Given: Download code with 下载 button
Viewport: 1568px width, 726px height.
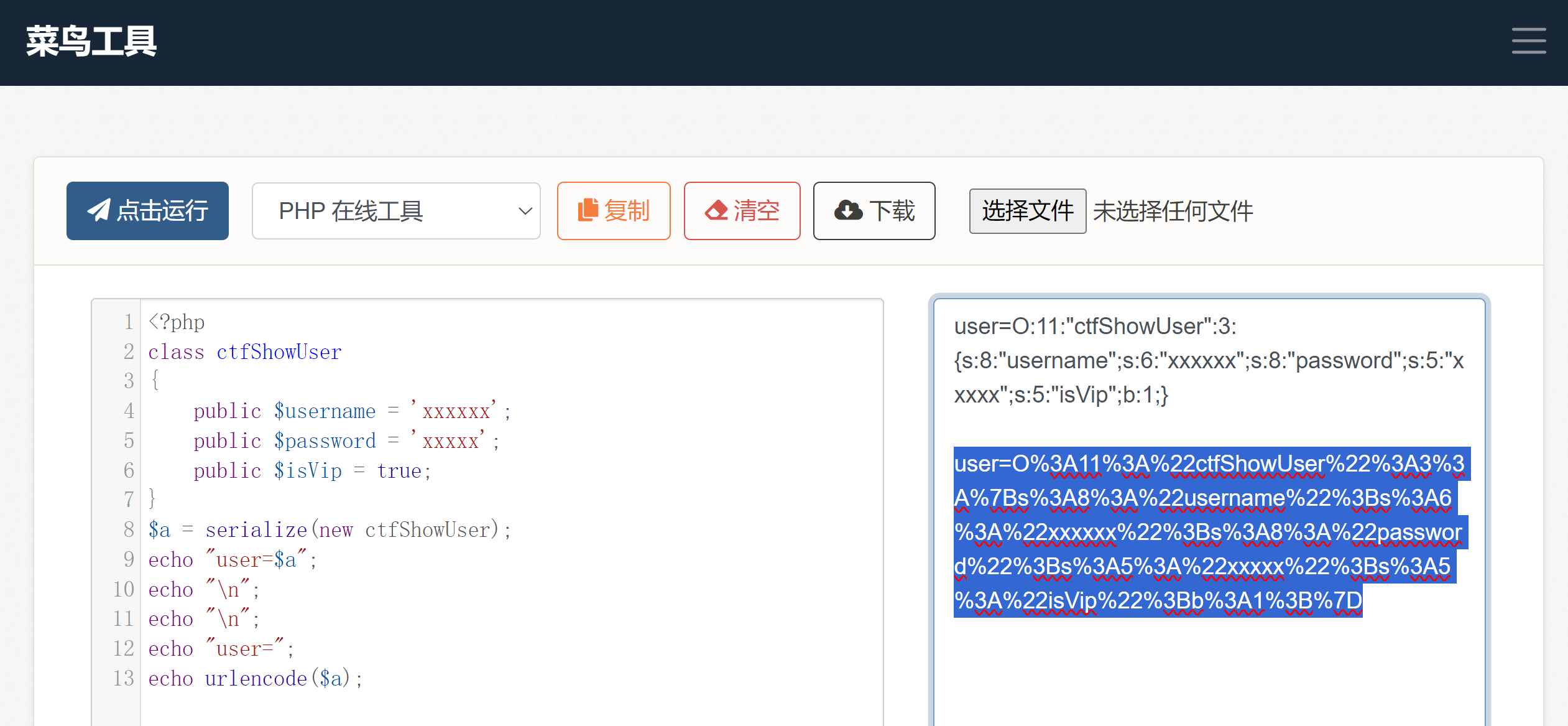Looking at the screenshot, I should coord(874,211).
